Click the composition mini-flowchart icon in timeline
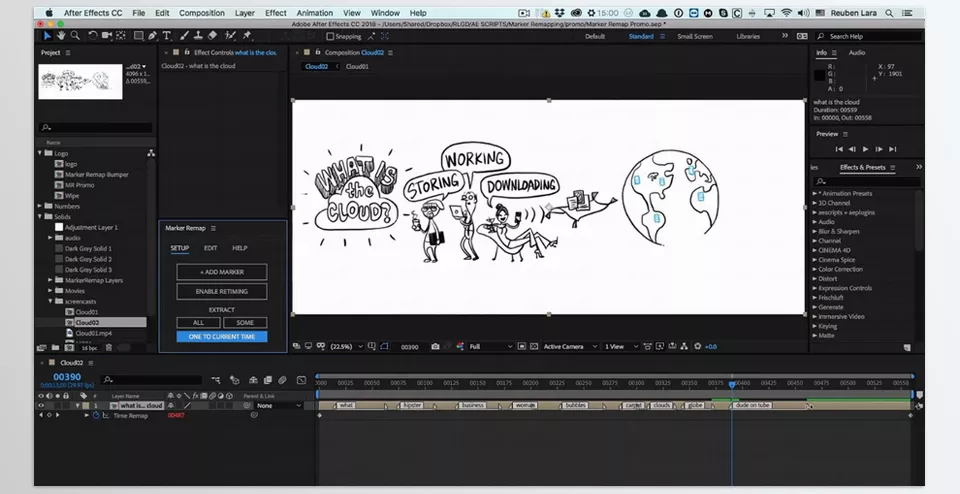The height and width of the screenshot is (494, 960). [216, 380]
